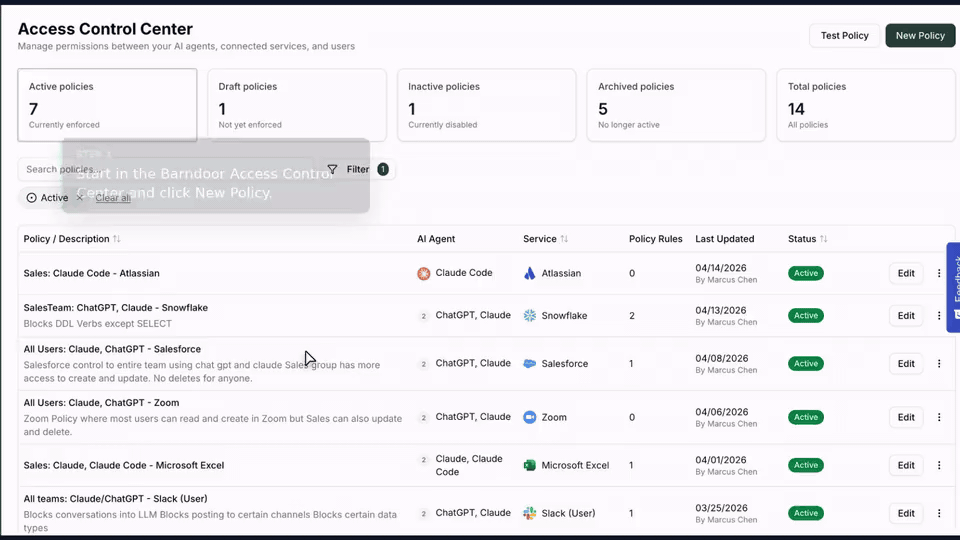This screenshot has height=540, width=960.
Task: Click the Zoom service icon
Action: 530,417
